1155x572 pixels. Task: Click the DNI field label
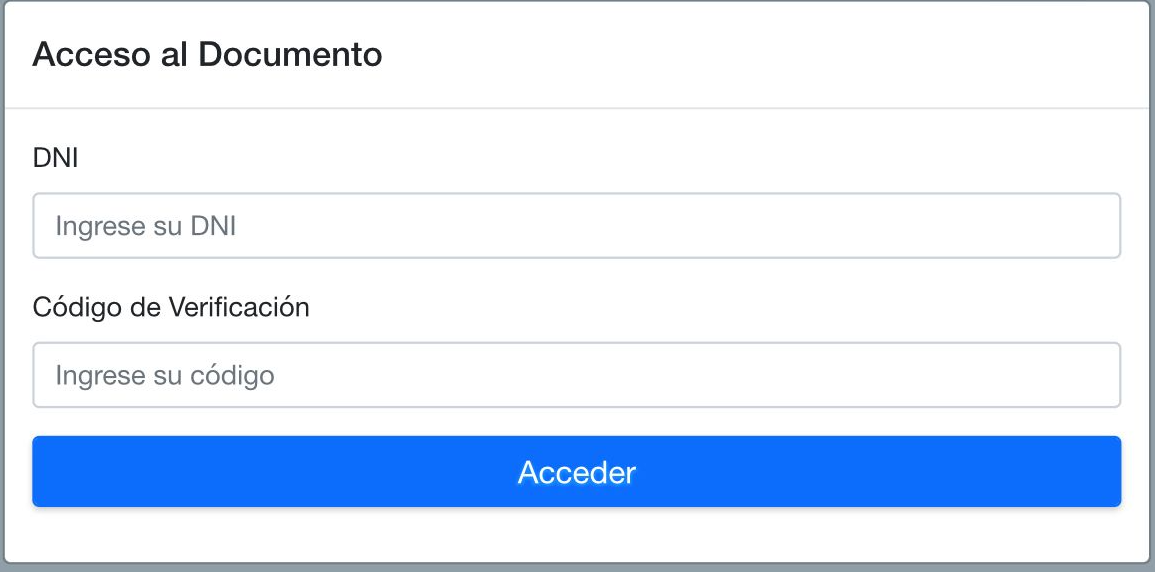56,157
